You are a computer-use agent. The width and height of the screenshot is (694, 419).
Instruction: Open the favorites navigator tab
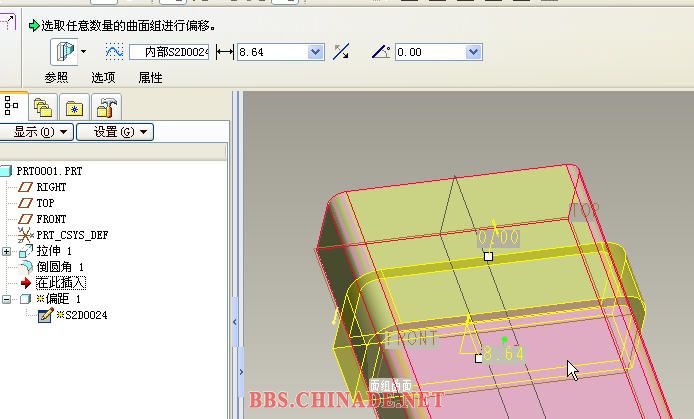[x=74, y=107]
